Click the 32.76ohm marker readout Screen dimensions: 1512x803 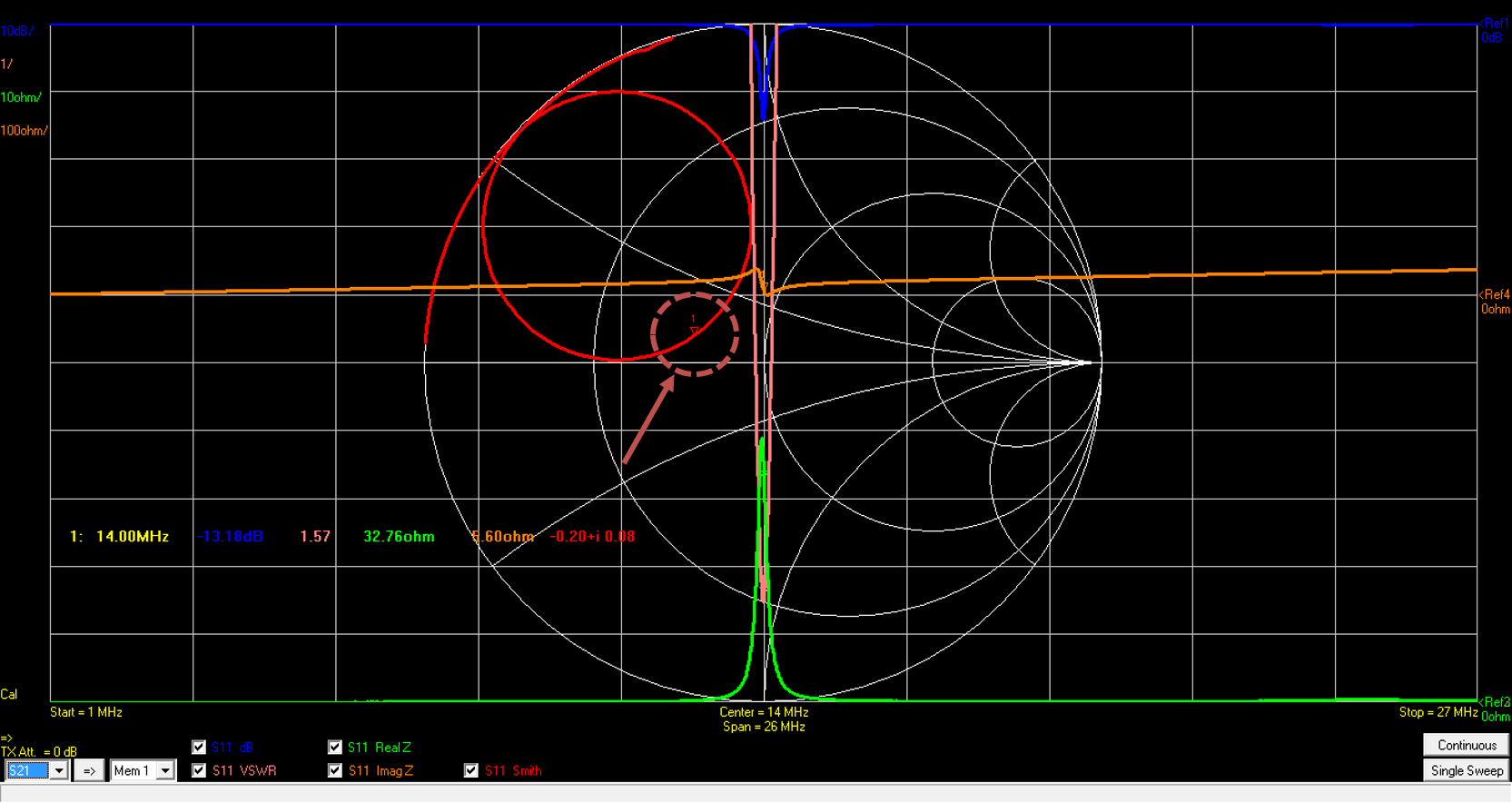pos(399,536)
